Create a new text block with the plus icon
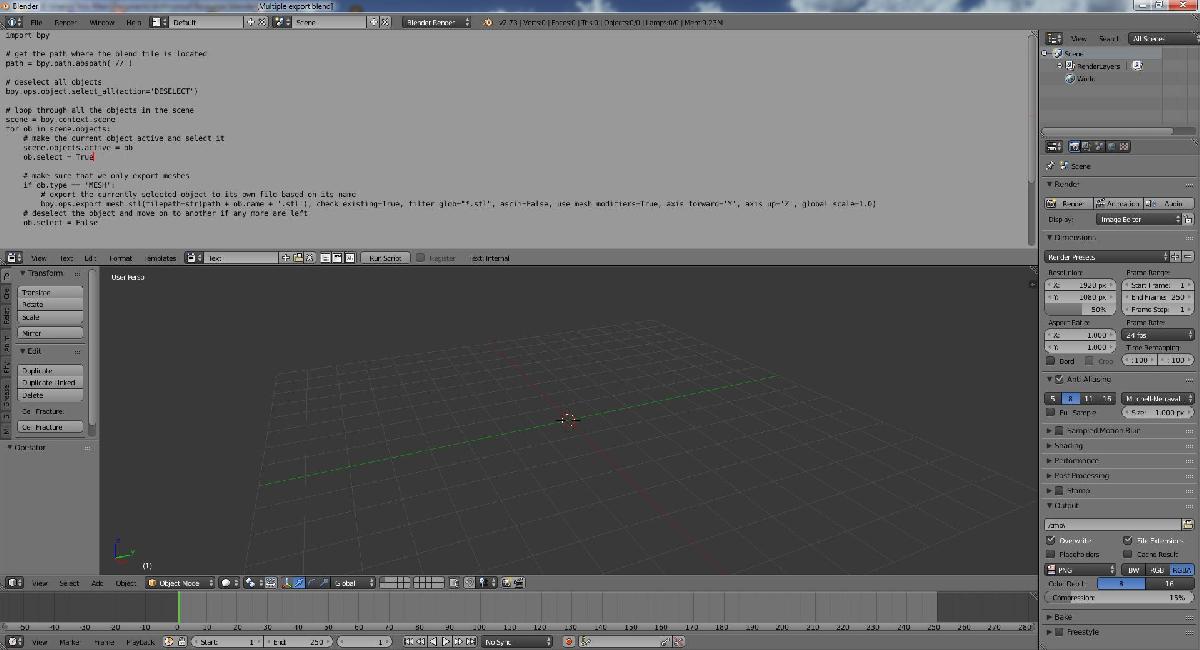 point(285,257)
